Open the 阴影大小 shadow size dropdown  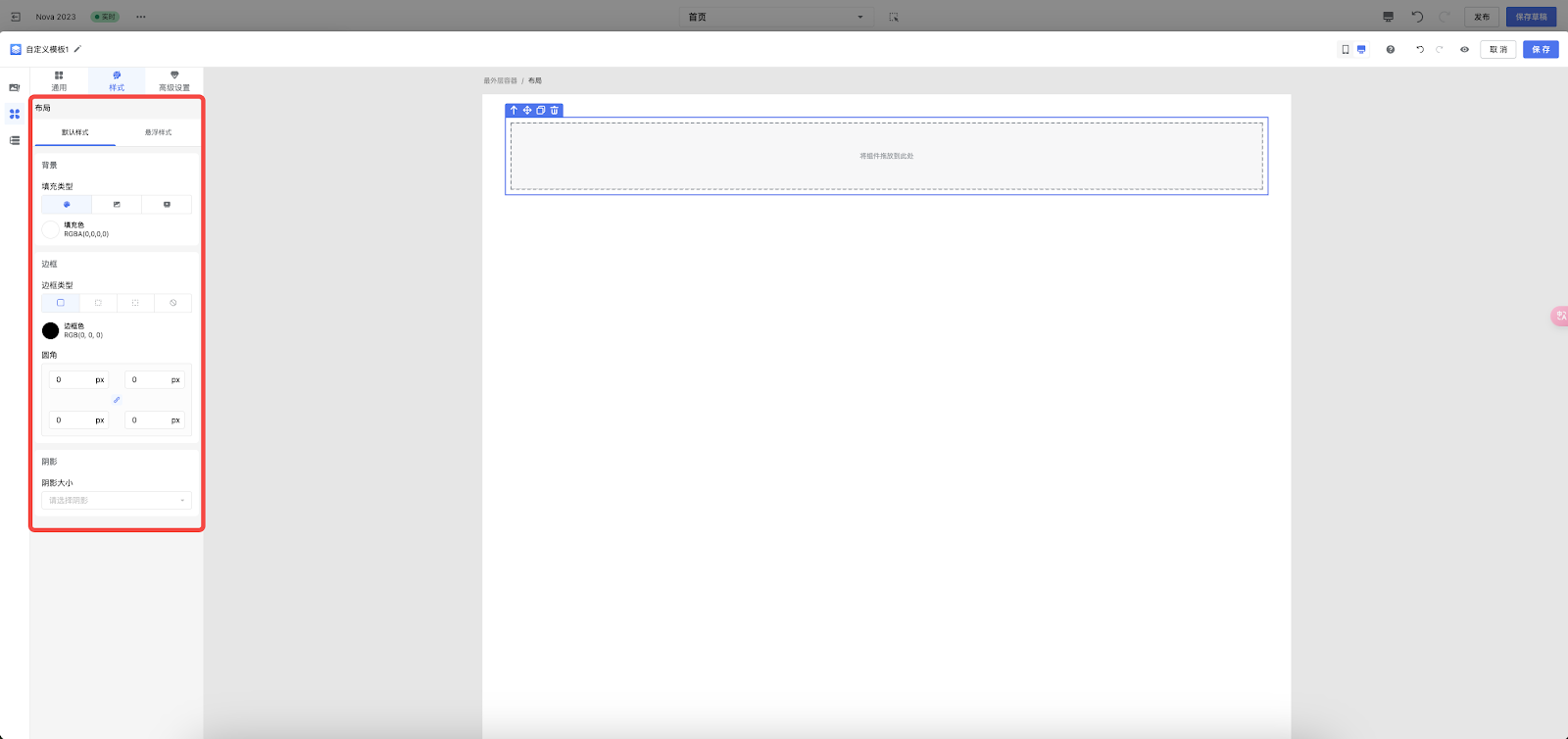(x=117, y=501)
